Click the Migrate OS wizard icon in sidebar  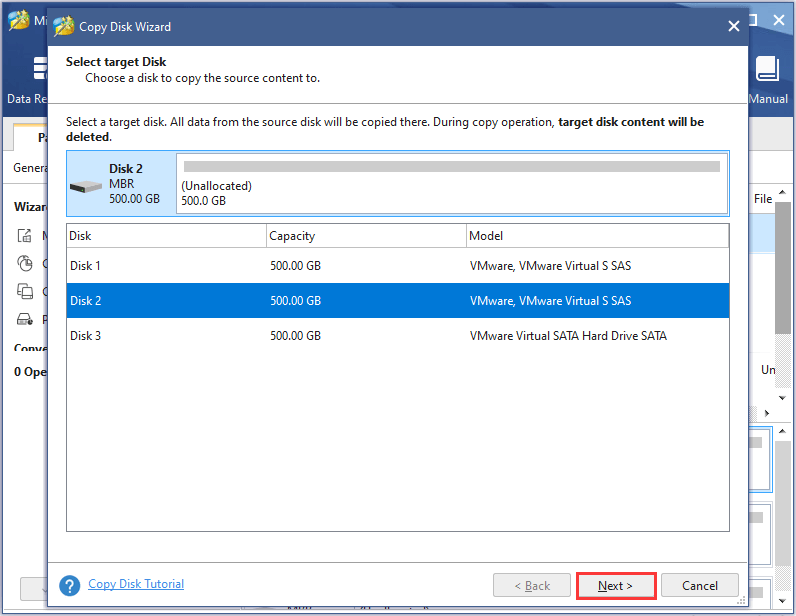24,235
